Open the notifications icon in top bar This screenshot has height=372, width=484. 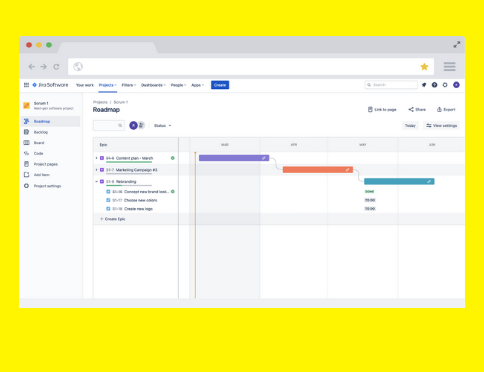point(424,85)
